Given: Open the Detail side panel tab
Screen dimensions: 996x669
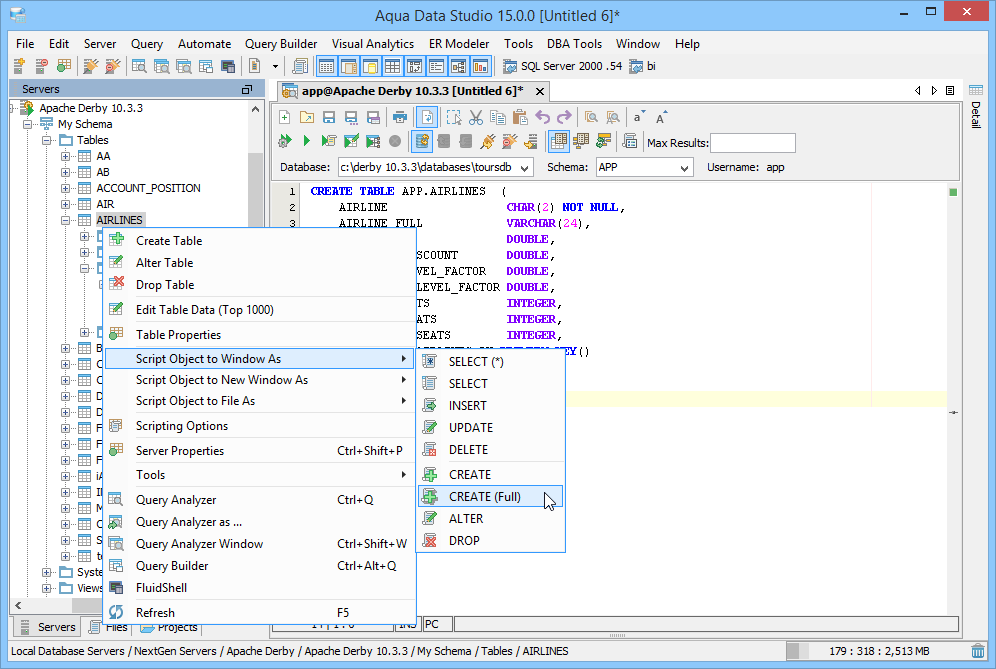Looking at the screenshot, I should coord(976,107).
